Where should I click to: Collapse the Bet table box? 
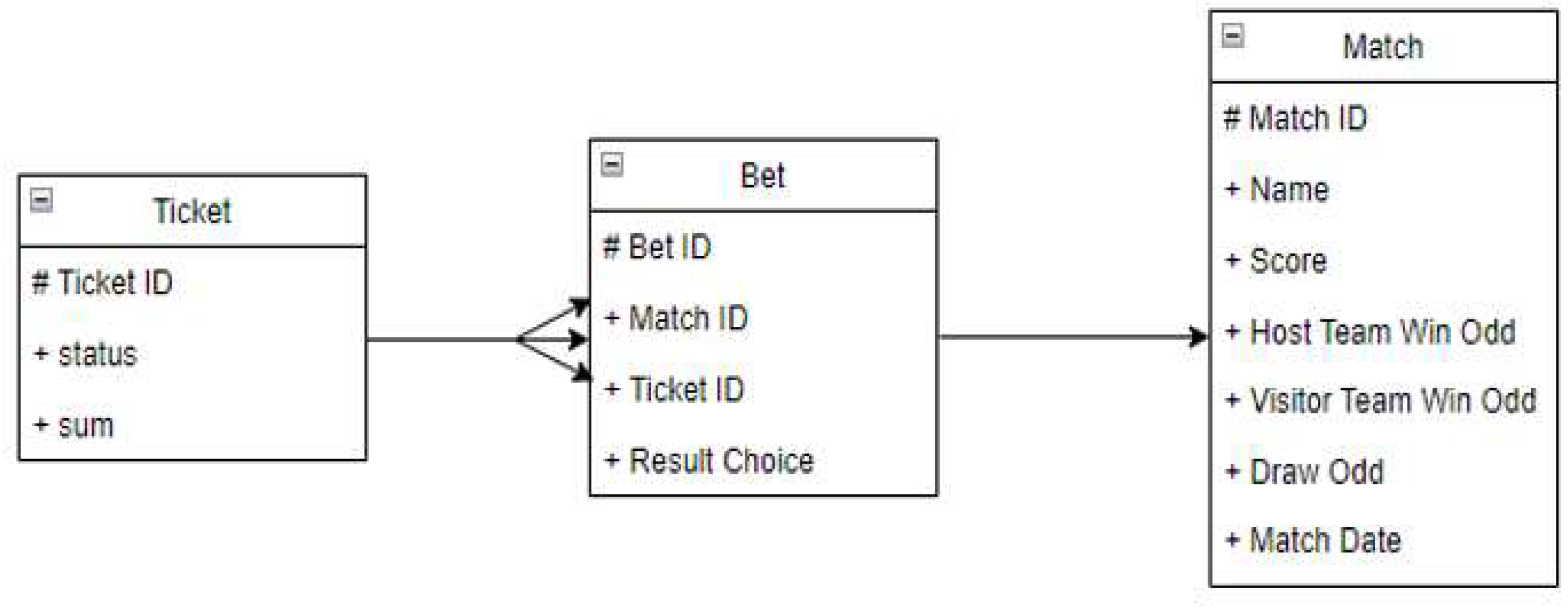(612, 165)
